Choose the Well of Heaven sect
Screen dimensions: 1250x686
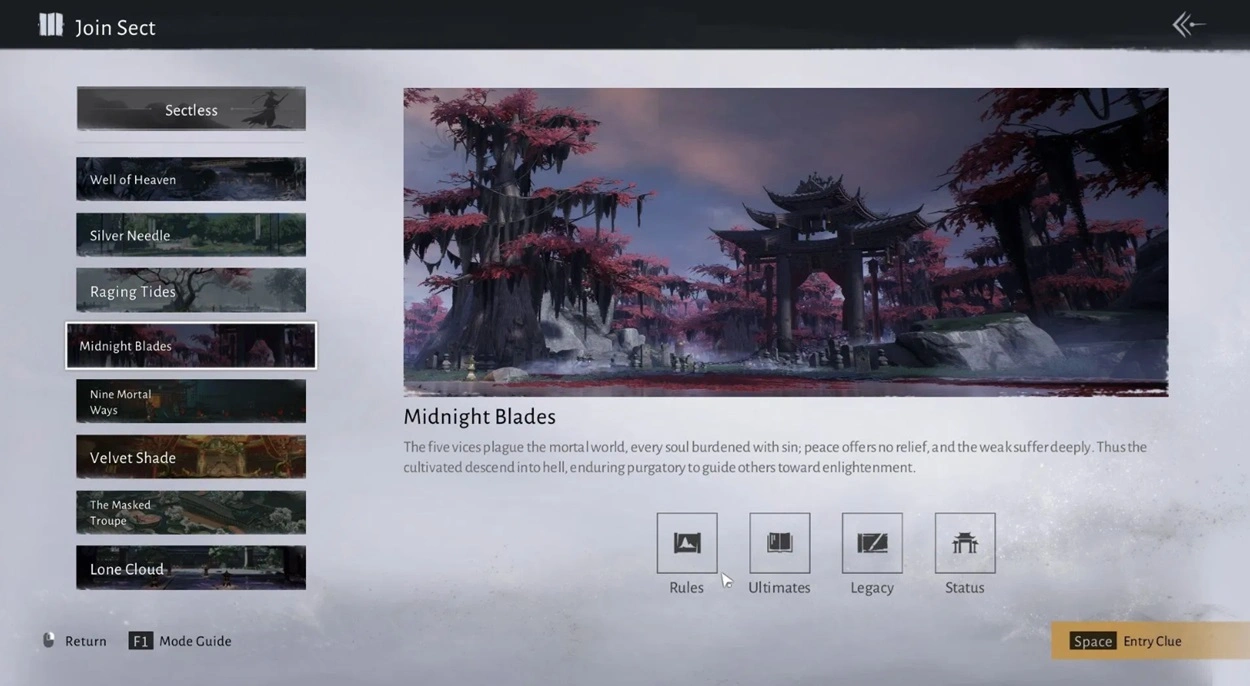pos(191,179)
